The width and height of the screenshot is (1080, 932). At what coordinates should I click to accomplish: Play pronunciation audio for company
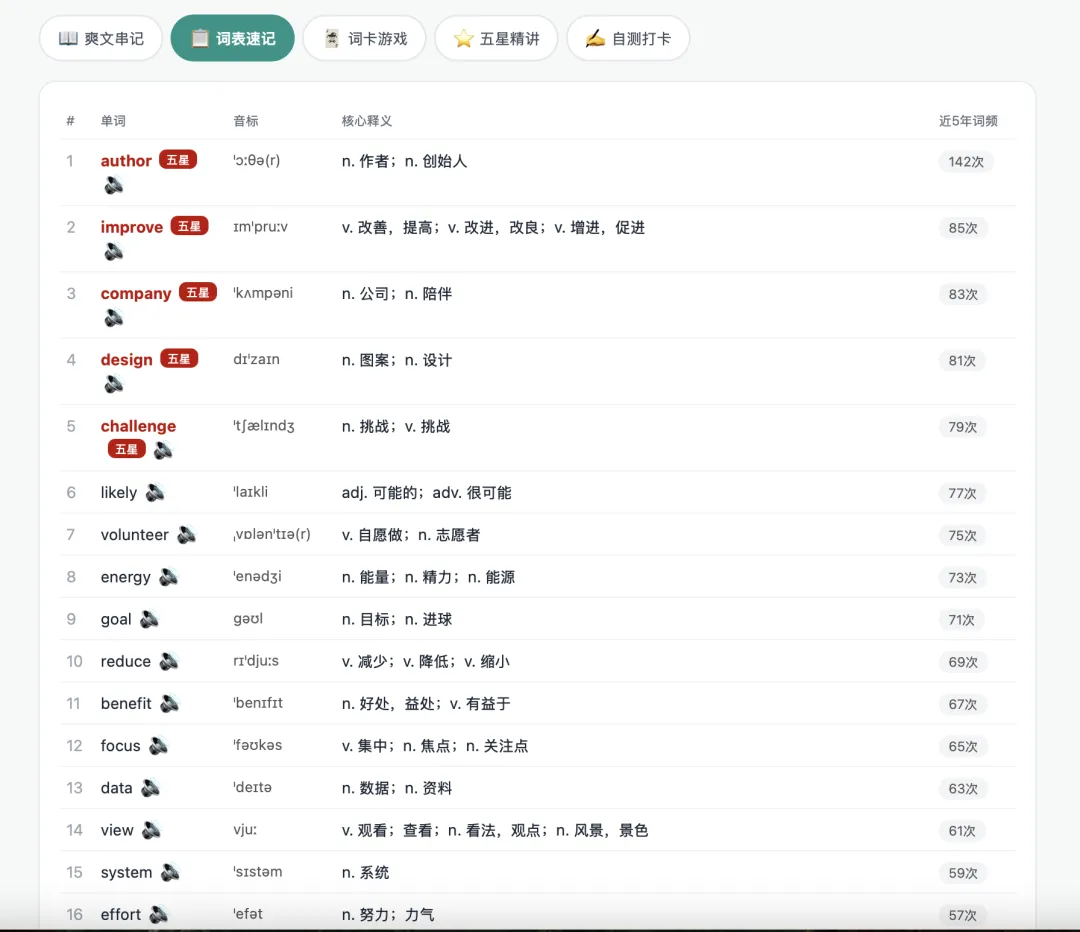114,318
